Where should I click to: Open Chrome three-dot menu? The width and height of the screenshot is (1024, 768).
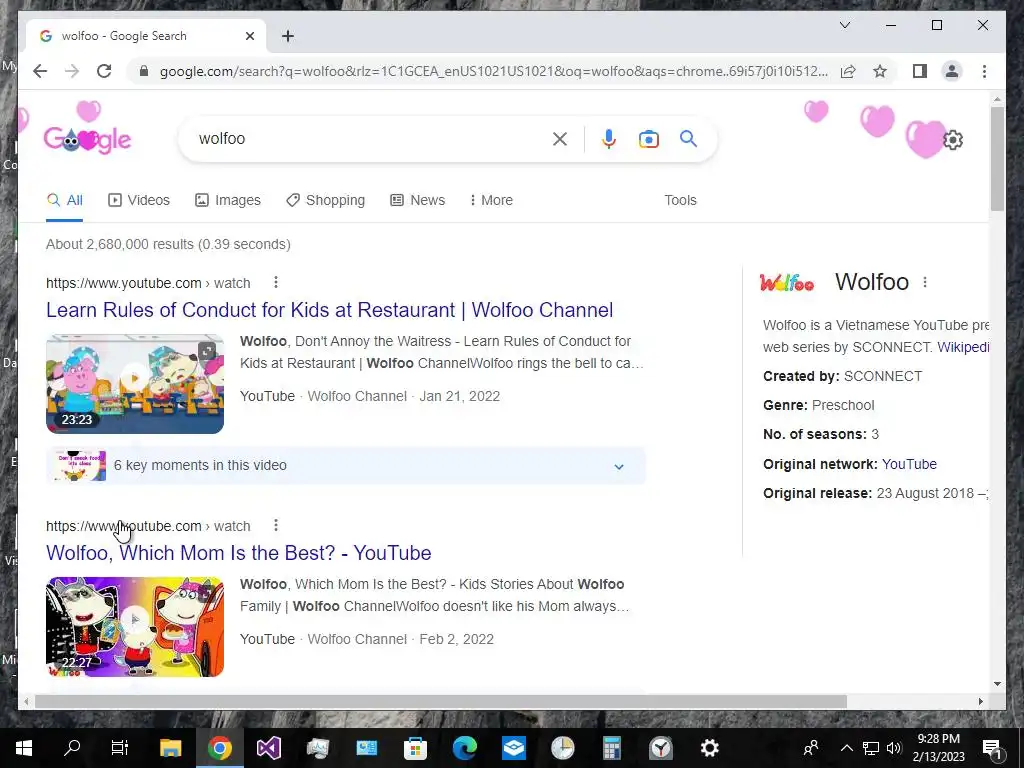pos(984,71)
